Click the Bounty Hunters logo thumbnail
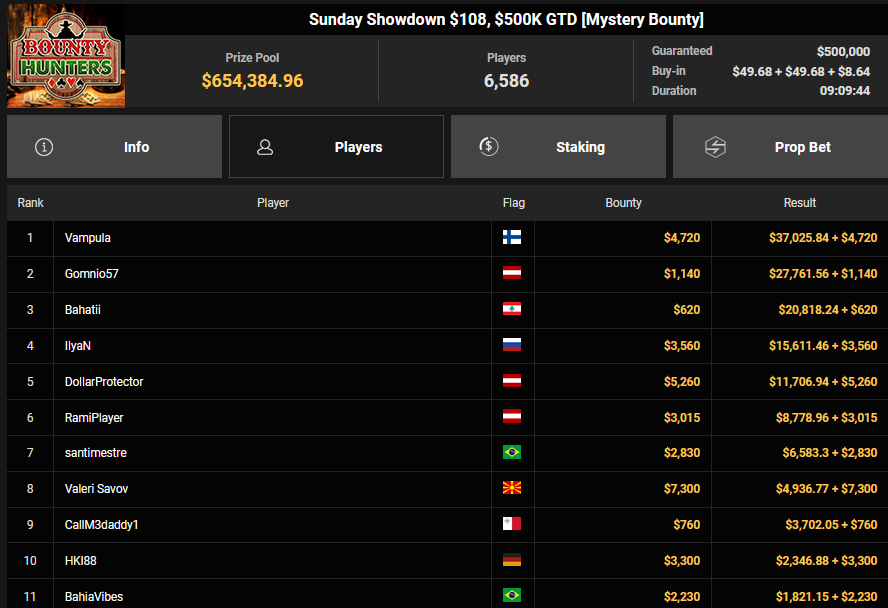The width and height of the screenshot is (888, 608). [66, 55]
